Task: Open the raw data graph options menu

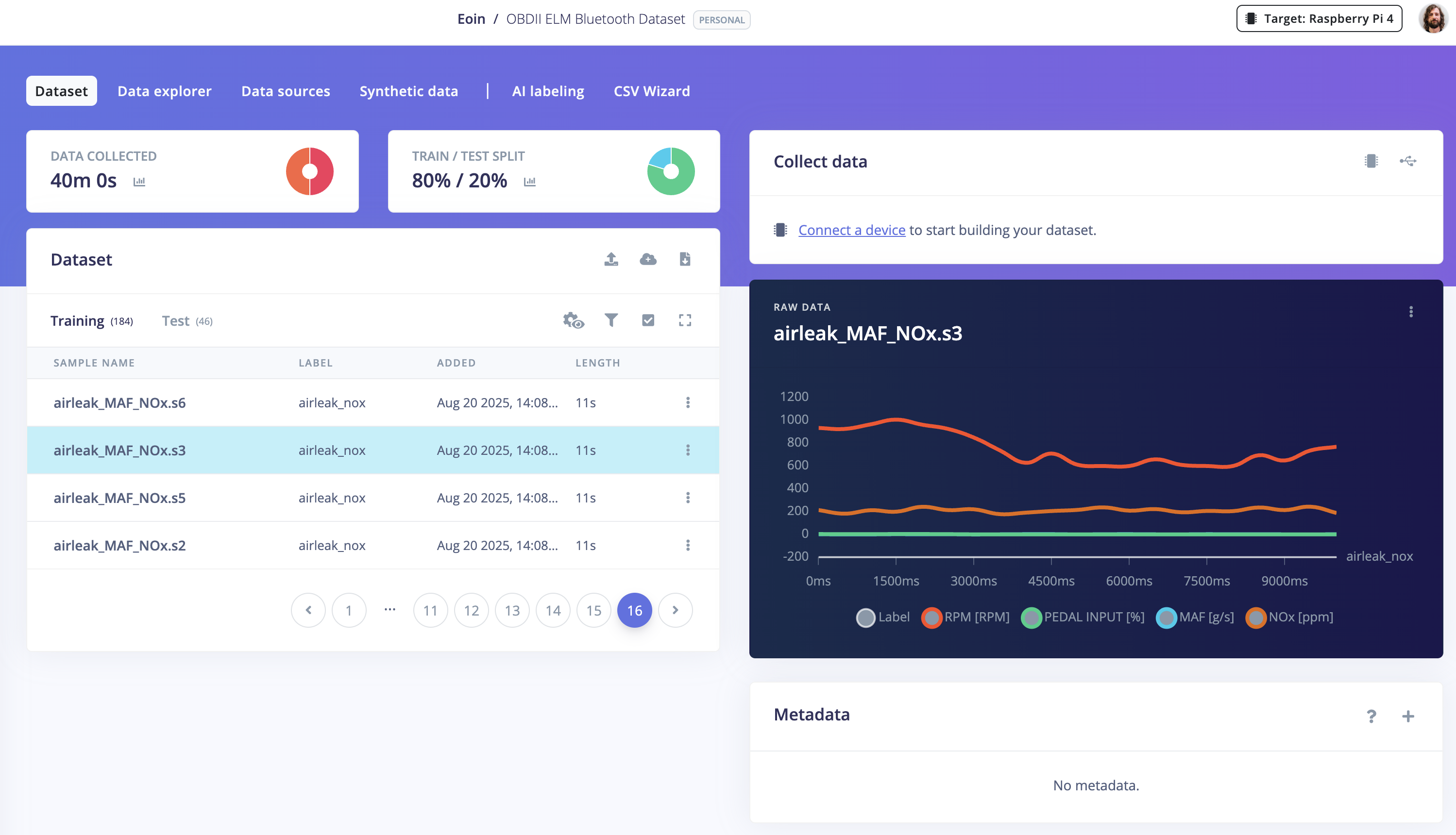Action: [1411, 312]
